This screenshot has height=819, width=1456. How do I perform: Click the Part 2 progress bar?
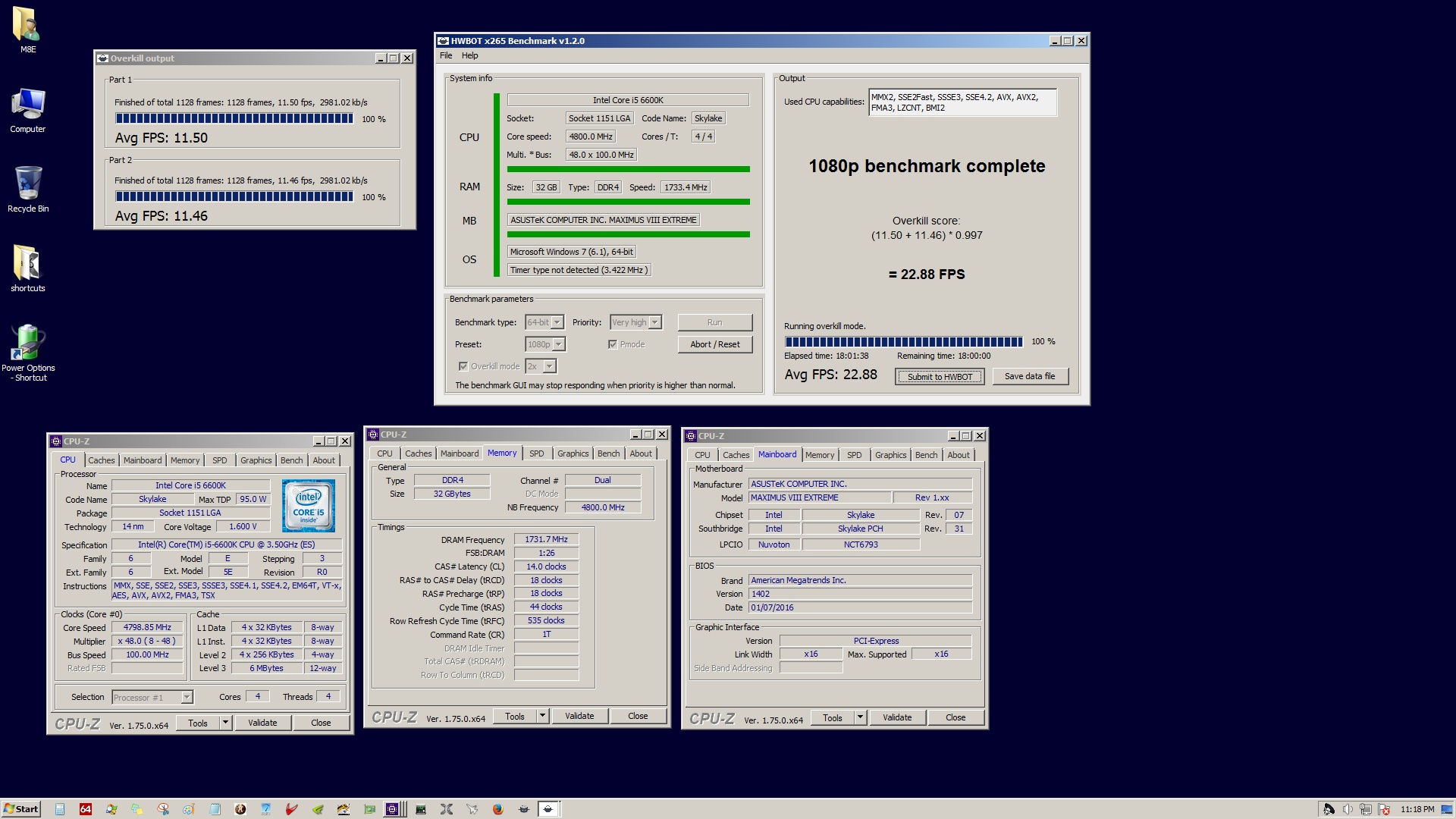pos(234,197)
